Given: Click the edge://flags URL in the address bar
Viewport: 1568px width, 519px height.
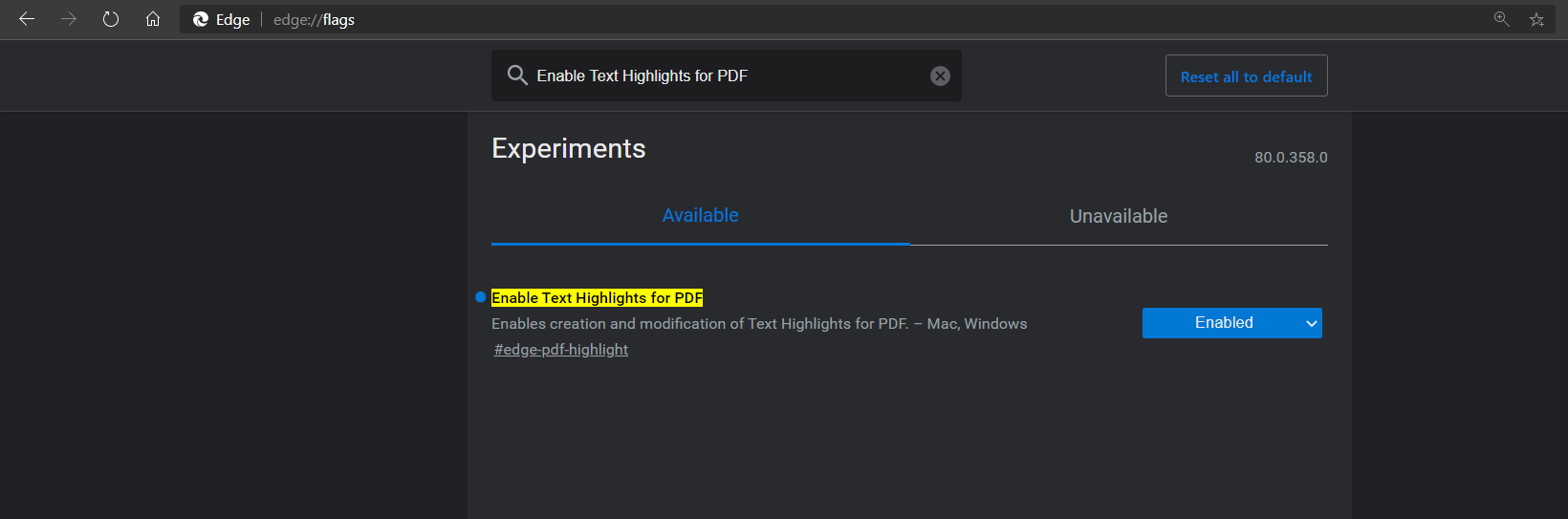Looking at the screenshot, I should tap(314, 19).
